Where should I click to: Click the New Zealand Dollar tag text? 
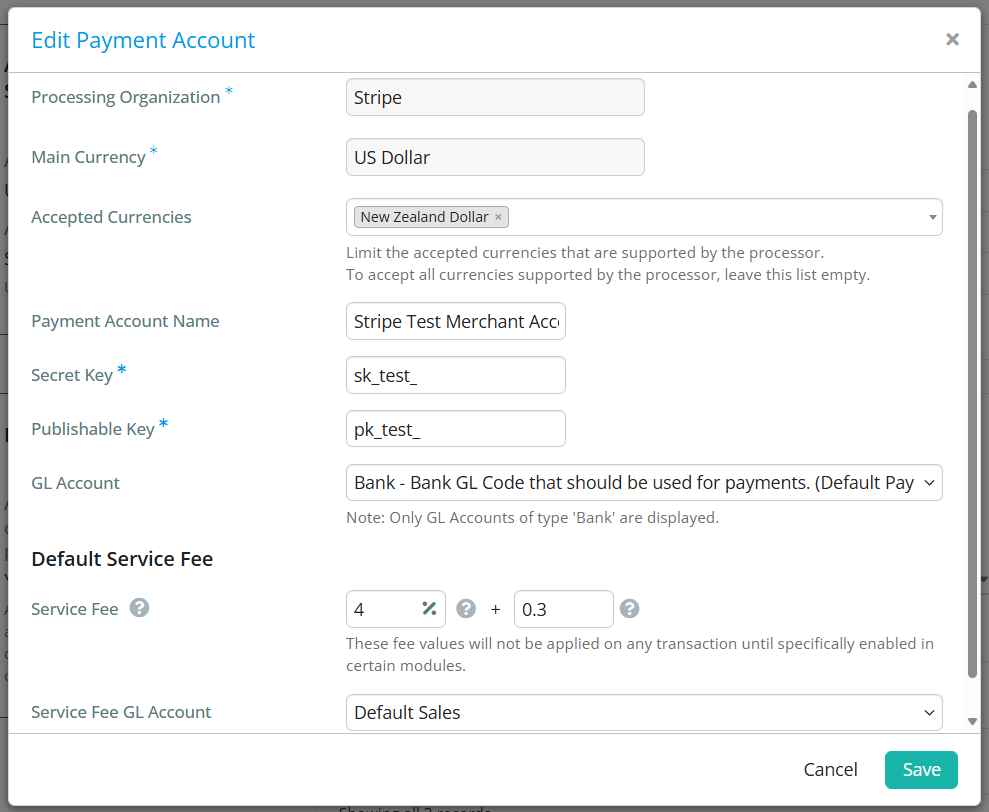point(424,217)
